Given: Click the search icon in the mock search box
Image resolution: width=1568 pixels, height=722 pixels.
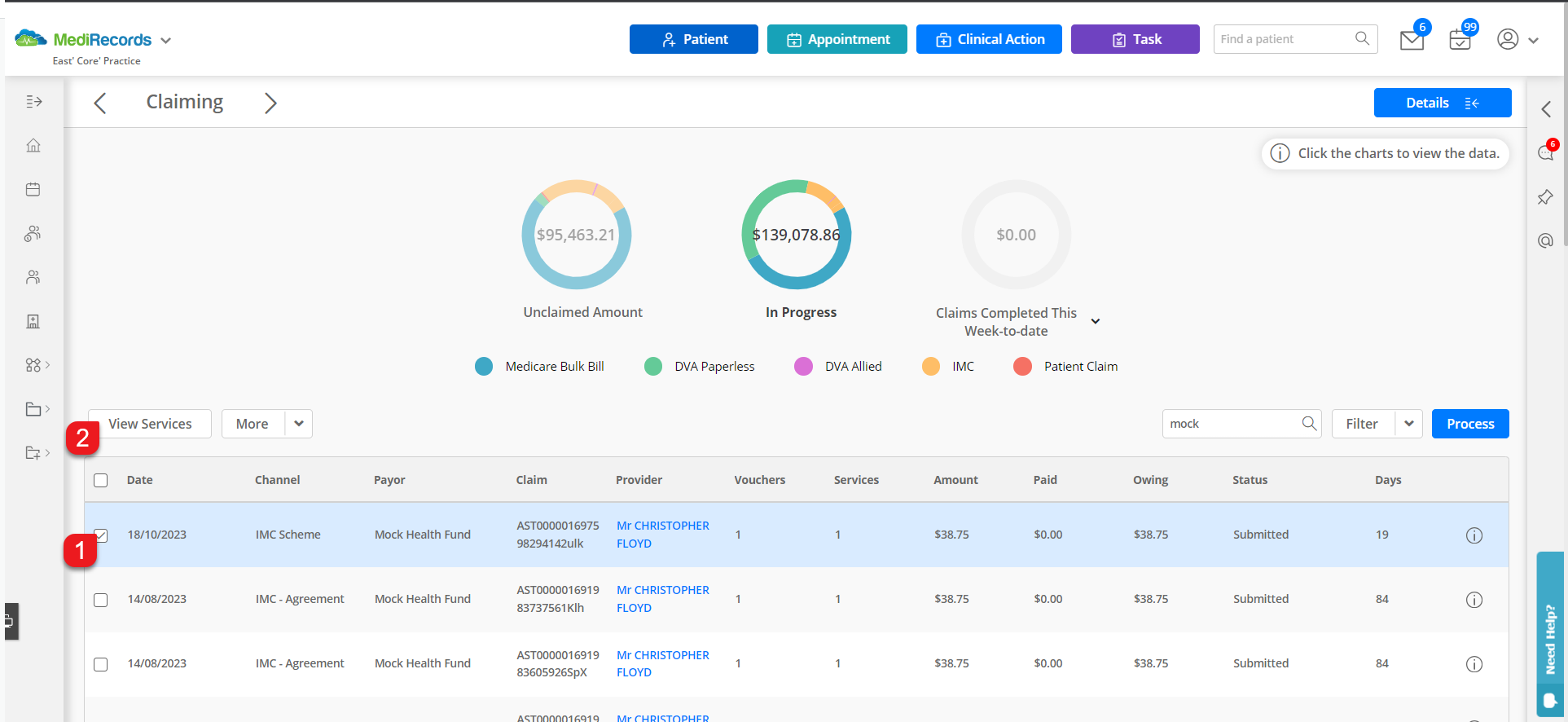Looking at the screenshot, I should coord(1309,423).
